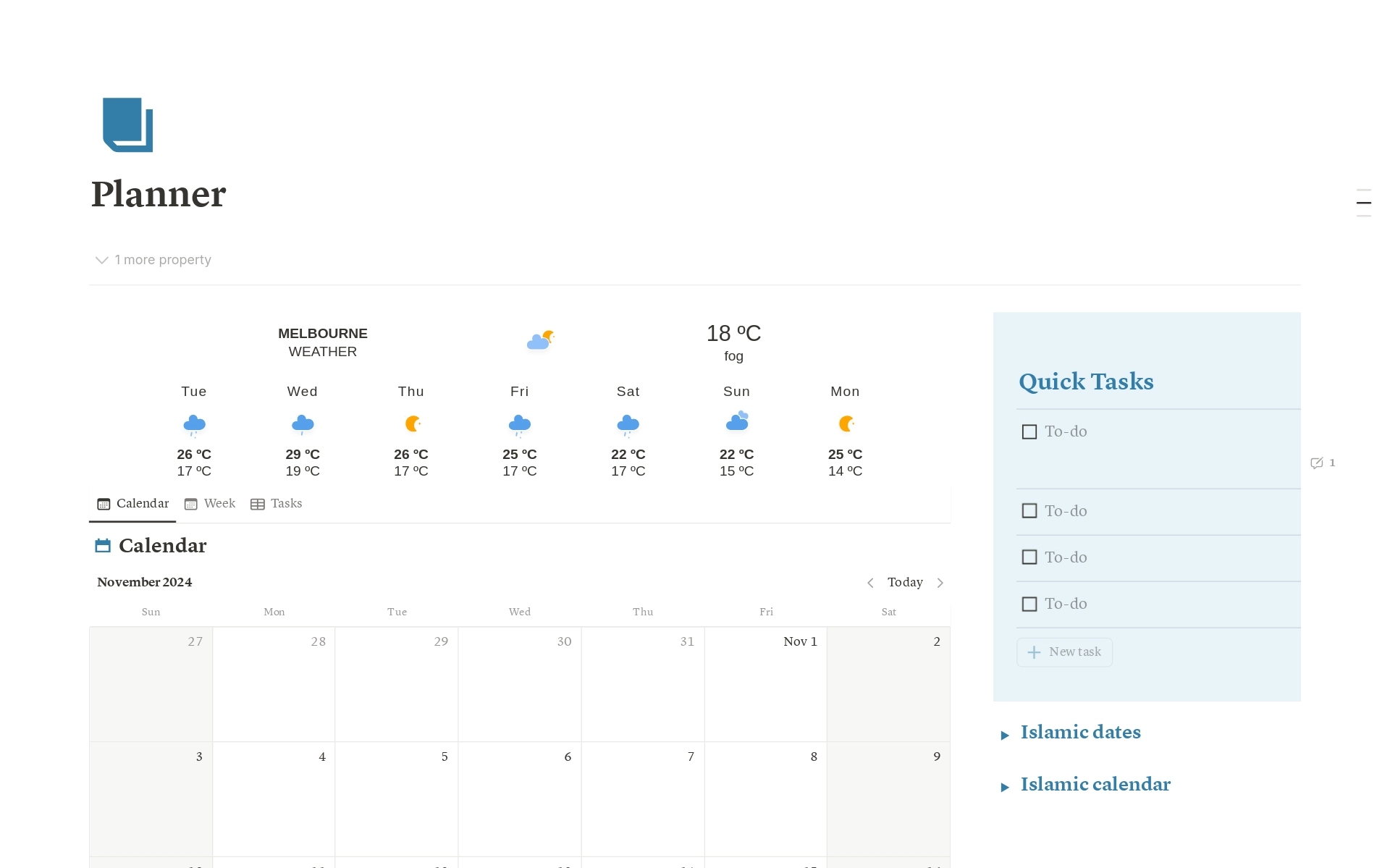Check the first To-do checkbox

pyautogui.click(x=1029, y=432)
